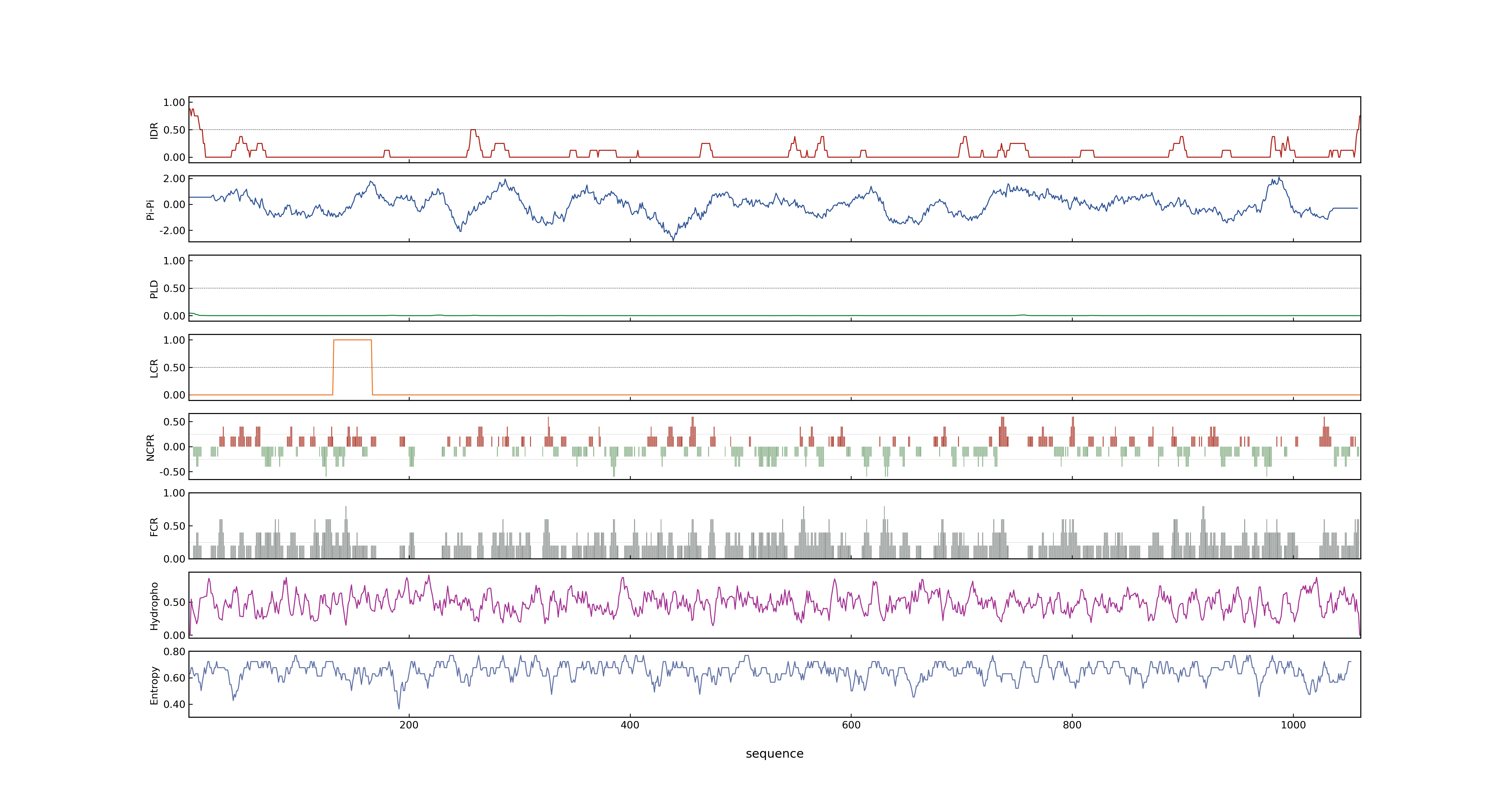Screen dimensions: 1512x806
Task: Click the '200' x-axis tick label
Action: (409, 725)
